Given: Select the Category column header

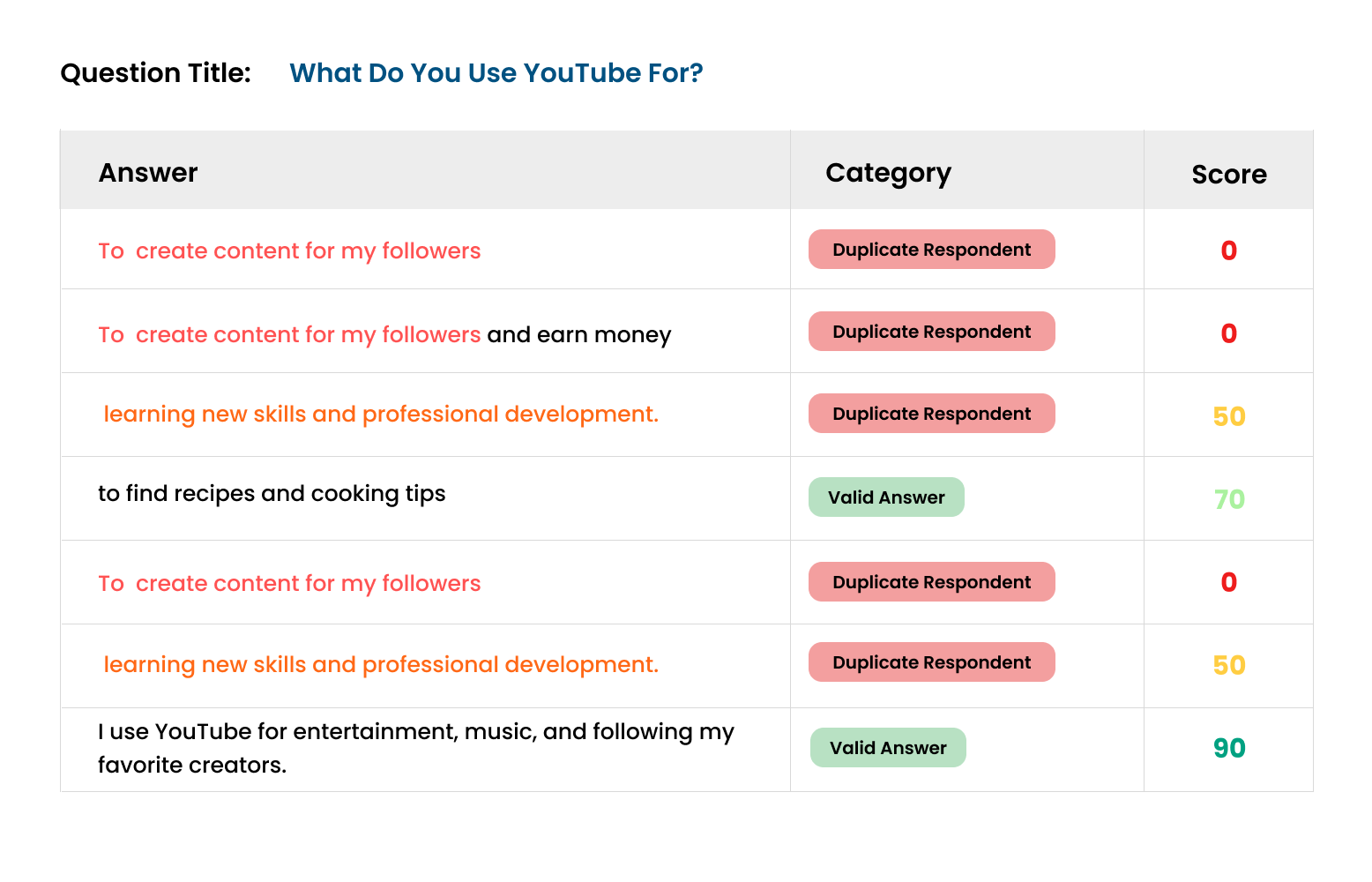Looking at the screenshot, I should (x=888, y=173).
